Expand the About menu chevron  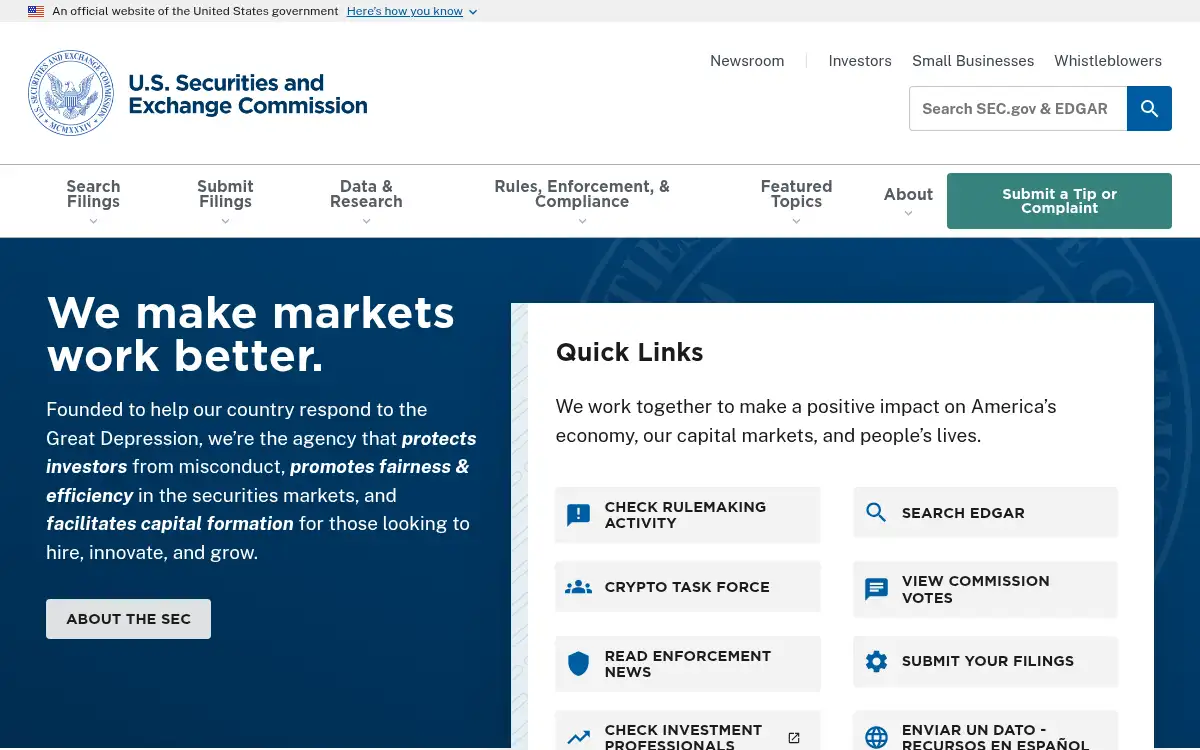coord(908,213)
